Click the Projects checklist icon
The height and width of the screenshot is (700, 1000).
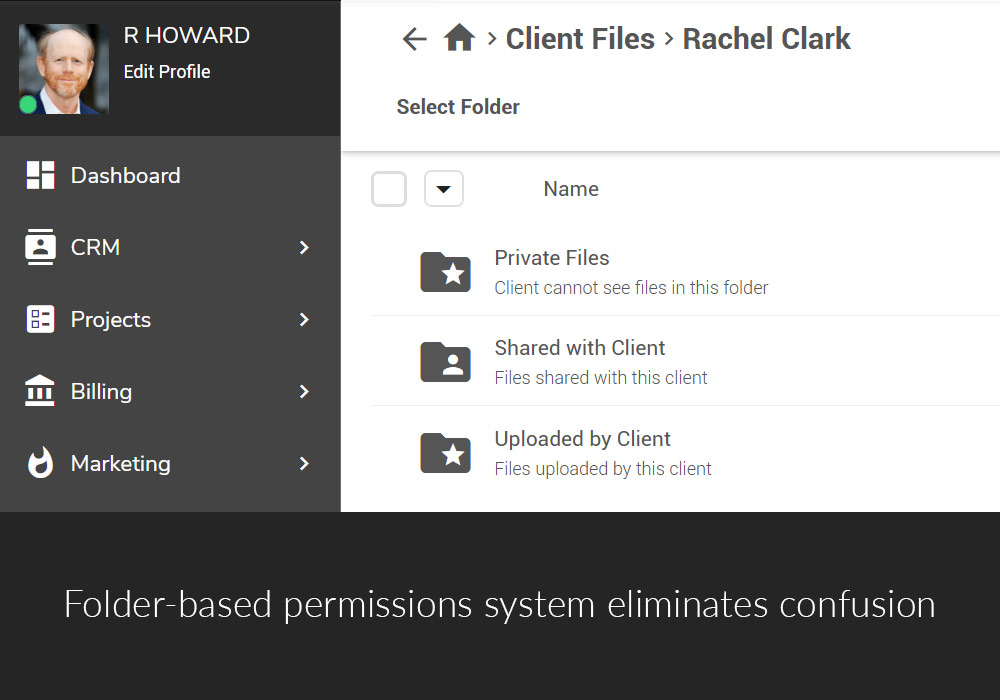[40, 319]
